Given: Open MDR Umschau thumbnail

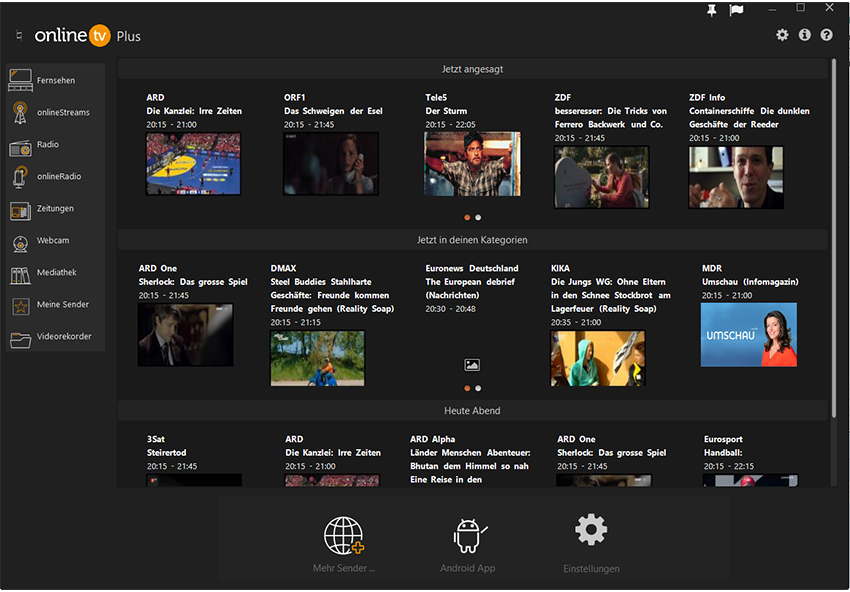Looking at the screenshot, I should tap(749, 334).
